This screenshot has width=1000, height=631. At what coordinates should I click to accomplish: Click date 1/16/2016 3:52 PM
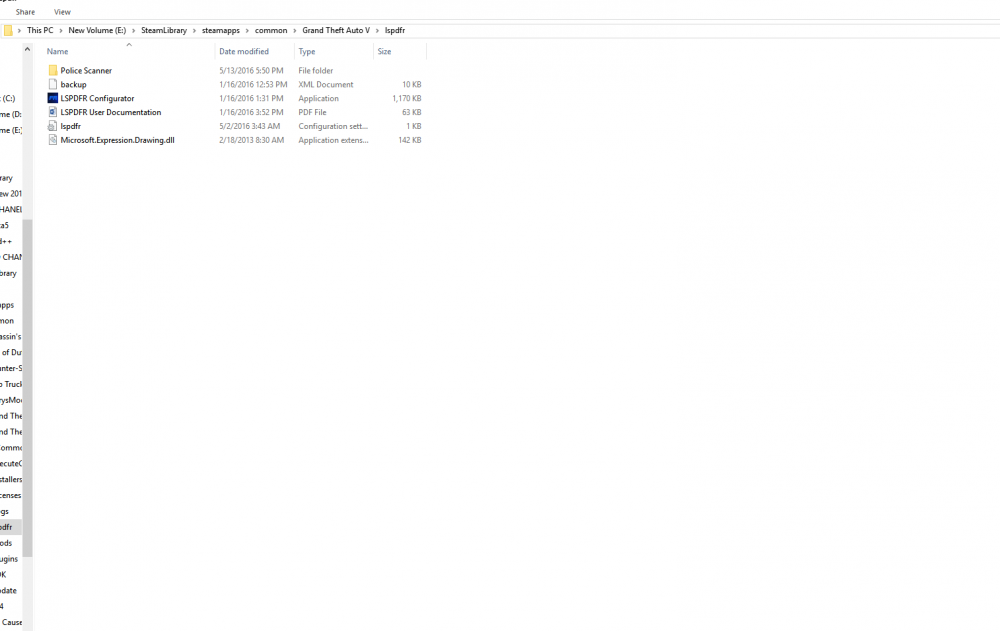(251, 112)
